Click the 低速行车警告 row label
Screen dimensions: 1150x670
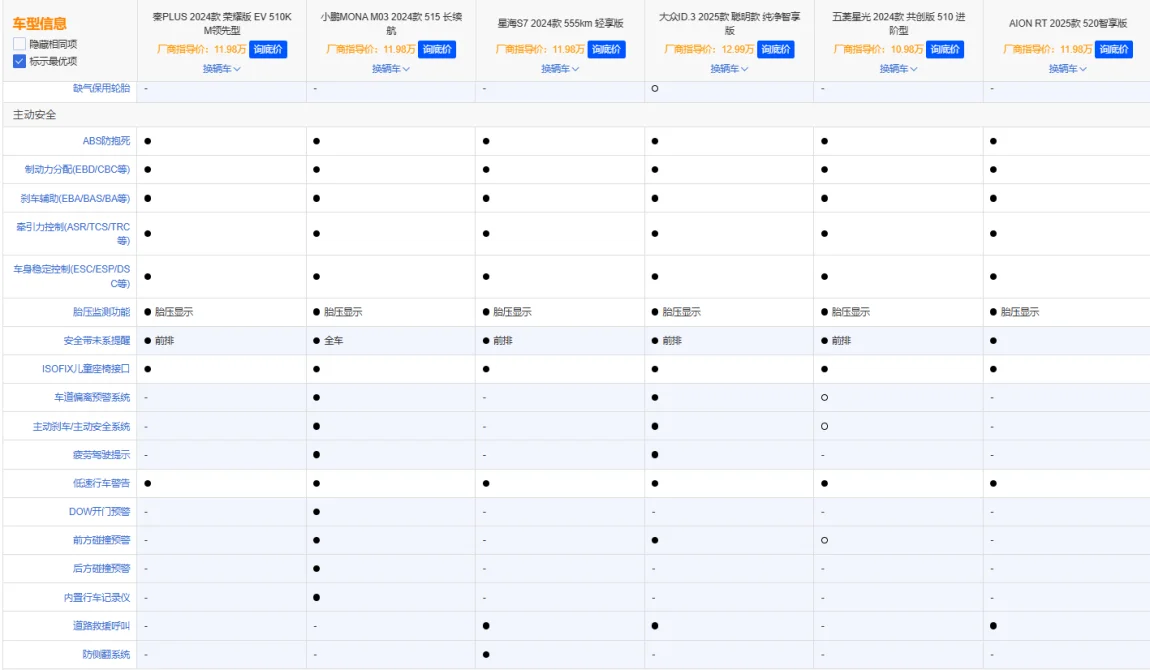pyautogui.click(x=101, y=483)
